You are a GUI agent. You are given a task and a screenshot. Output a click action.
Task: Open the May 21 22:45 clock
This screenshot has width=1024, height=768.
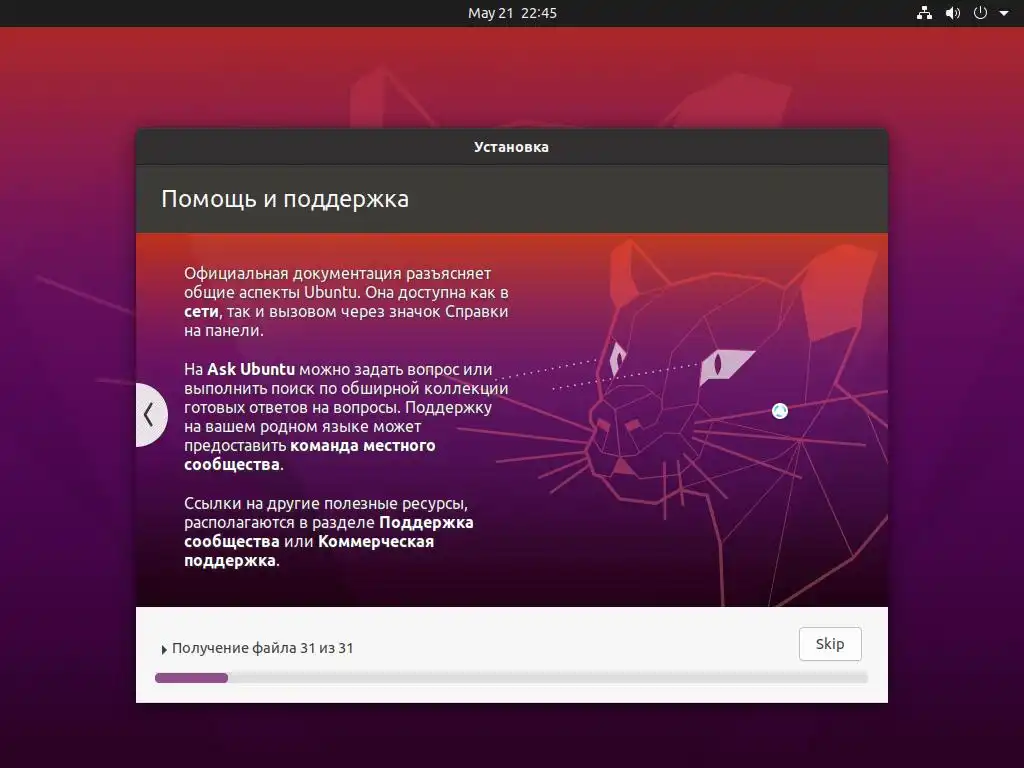click(x=512, y=13)
